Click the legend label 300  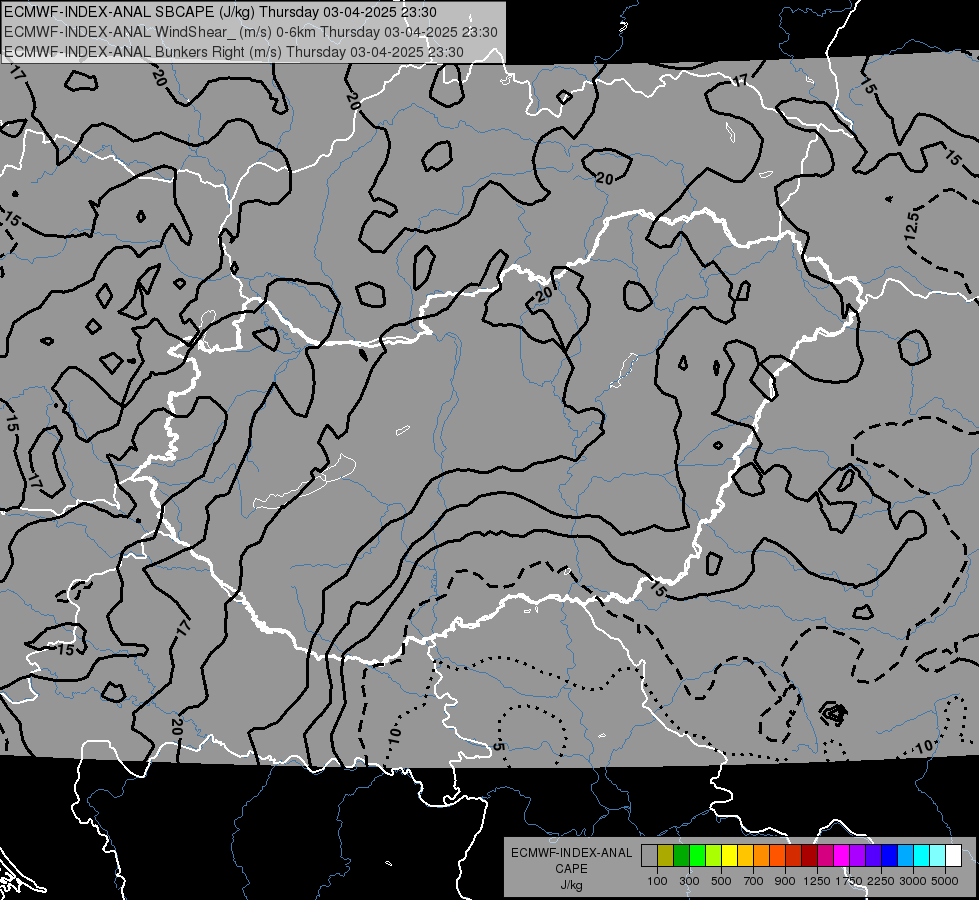pyautogui.click(x=689, y=881)
